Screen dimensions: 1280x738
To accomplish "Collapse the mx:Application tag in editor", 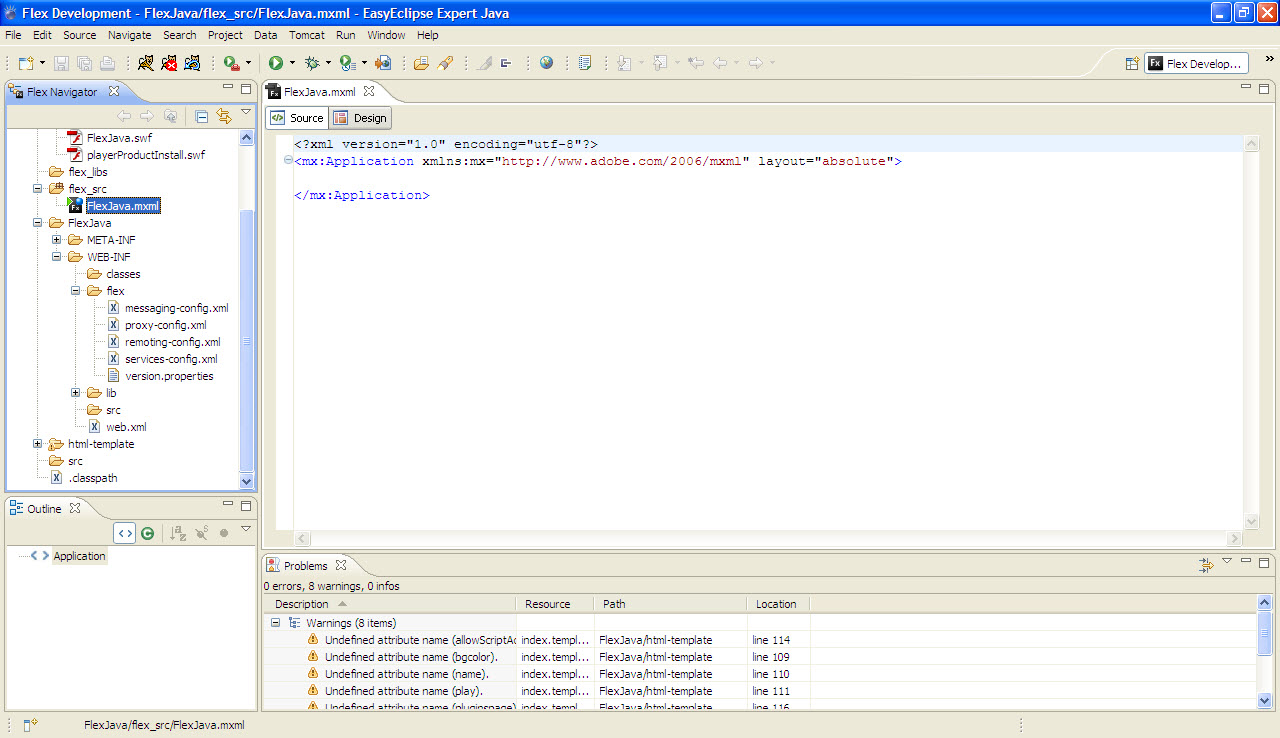I will click(288, 161).
